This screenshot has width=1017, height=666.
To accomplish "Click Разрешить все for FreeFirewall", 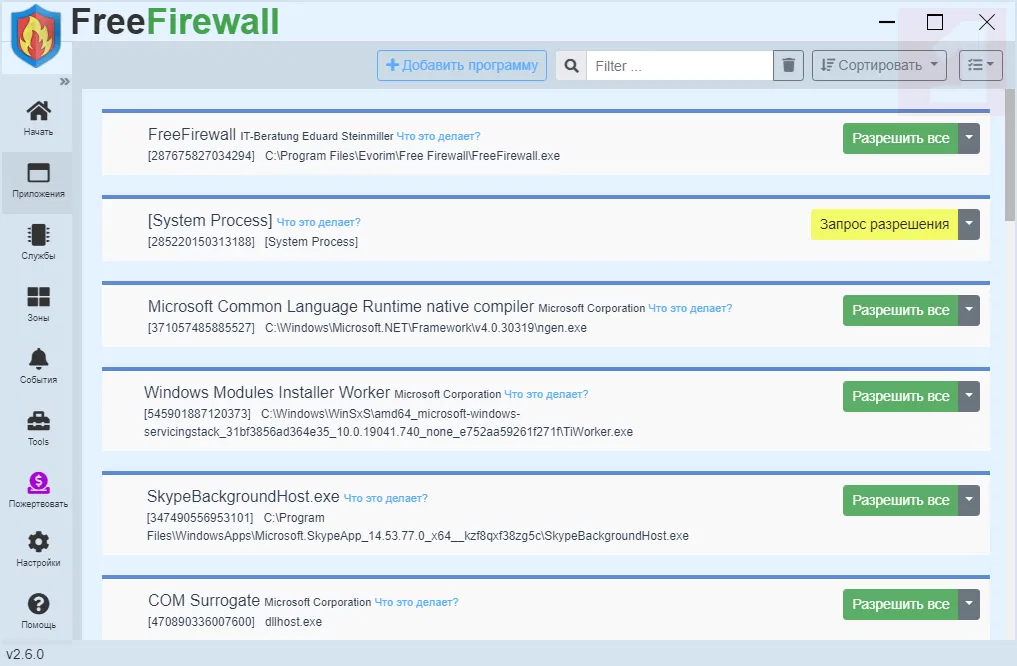I will click(900, 138).
